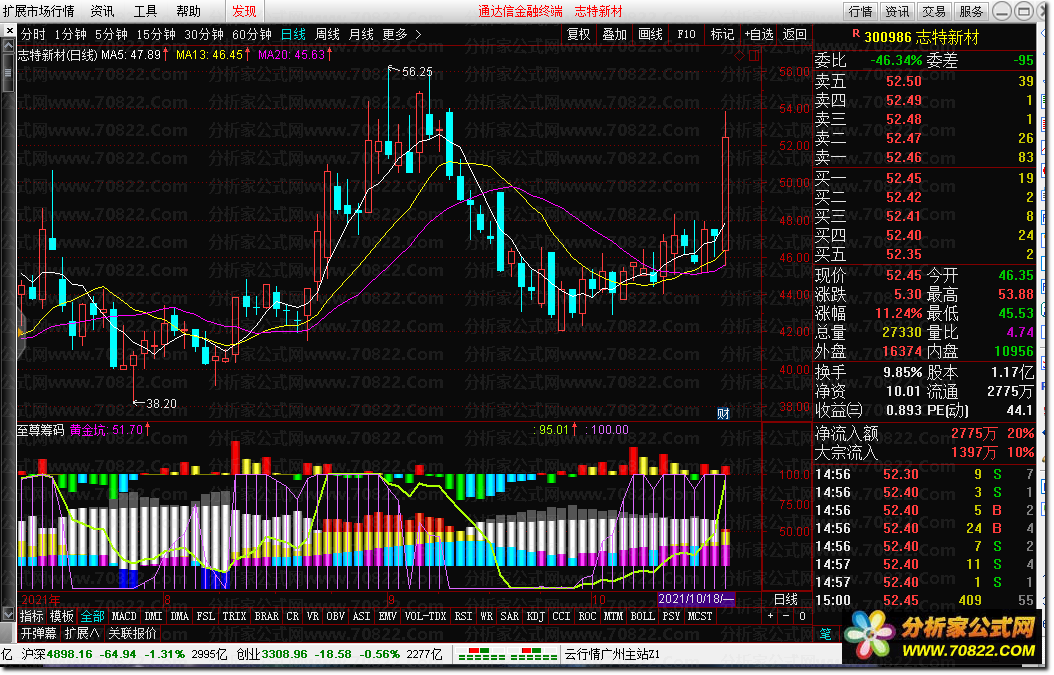This screenshot has height=675, width=1054.
Task: Select the 15分钟 period
Action: [156, 34]
